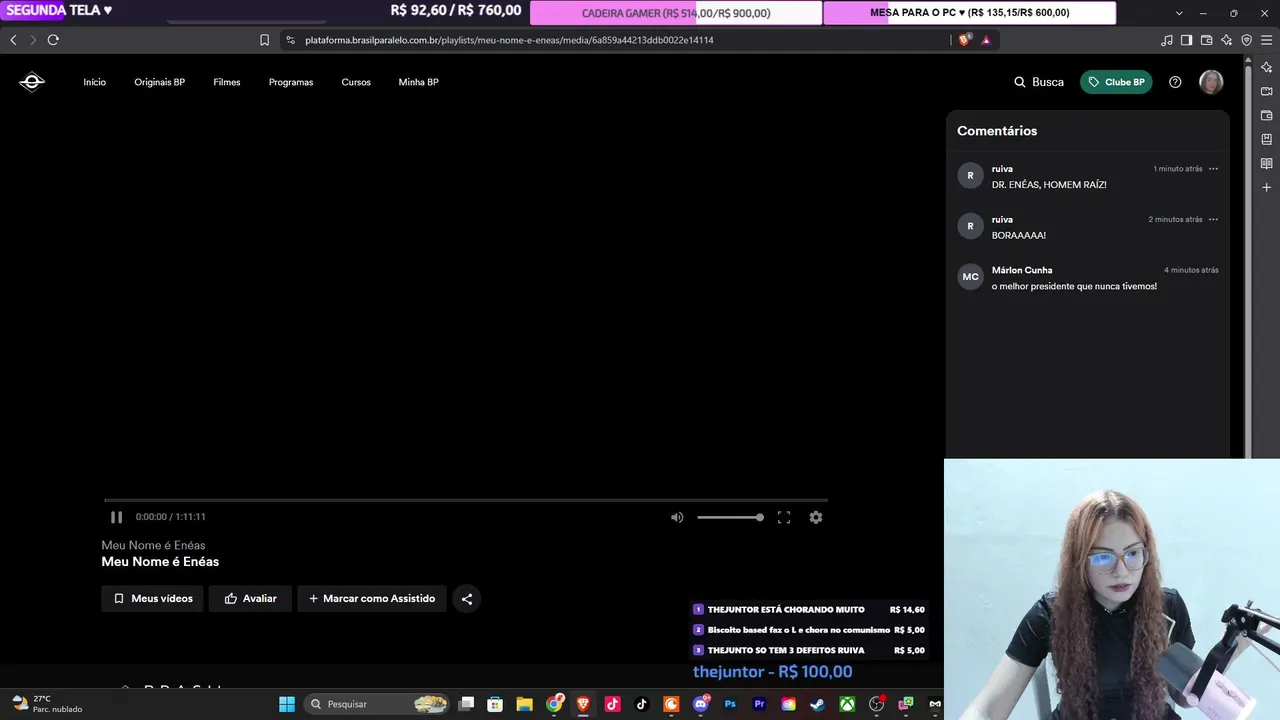
Task: Add the video to Meus vídeos
Action: coord(153,599)
